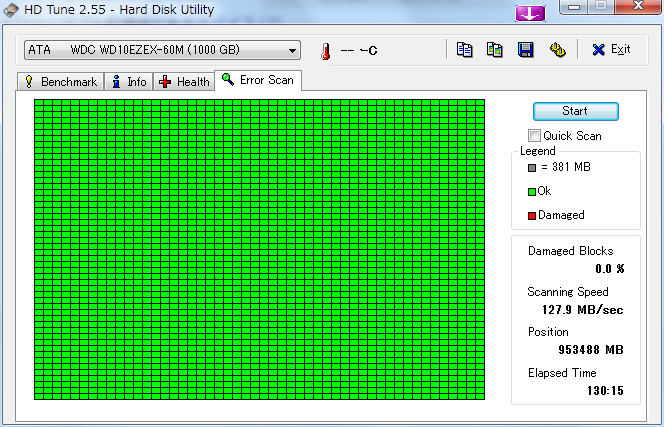The width and height of the screenshot is (664, 427).
Task: Enable the Quick Scan checkbox
Action: click(x=534, y=136)
